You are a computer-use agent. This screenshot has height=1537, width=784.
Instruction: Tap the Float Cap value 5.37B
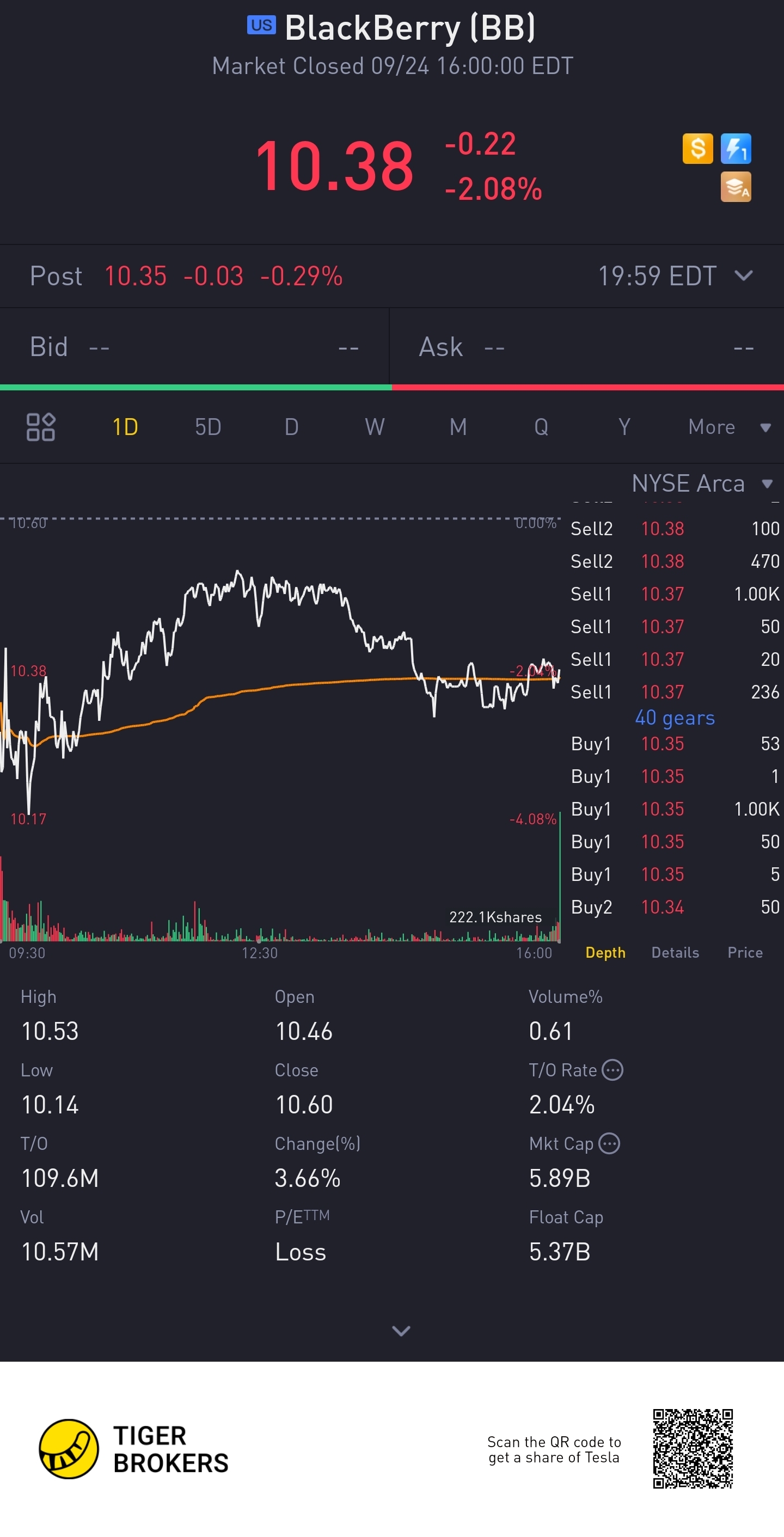(x=560, y=1252)
